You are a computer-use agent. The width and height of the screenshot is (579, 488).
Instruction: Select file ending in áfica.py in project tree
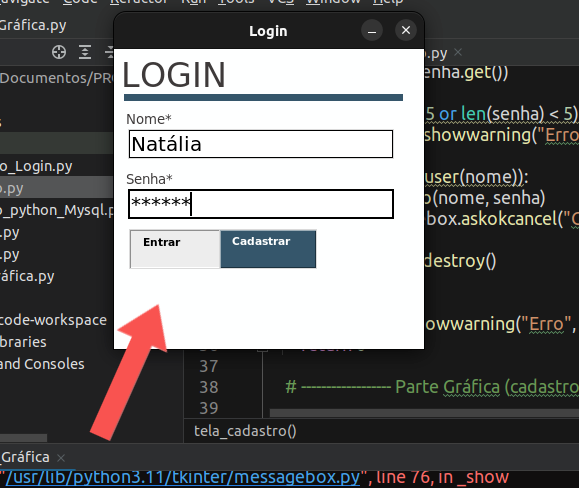27,276
